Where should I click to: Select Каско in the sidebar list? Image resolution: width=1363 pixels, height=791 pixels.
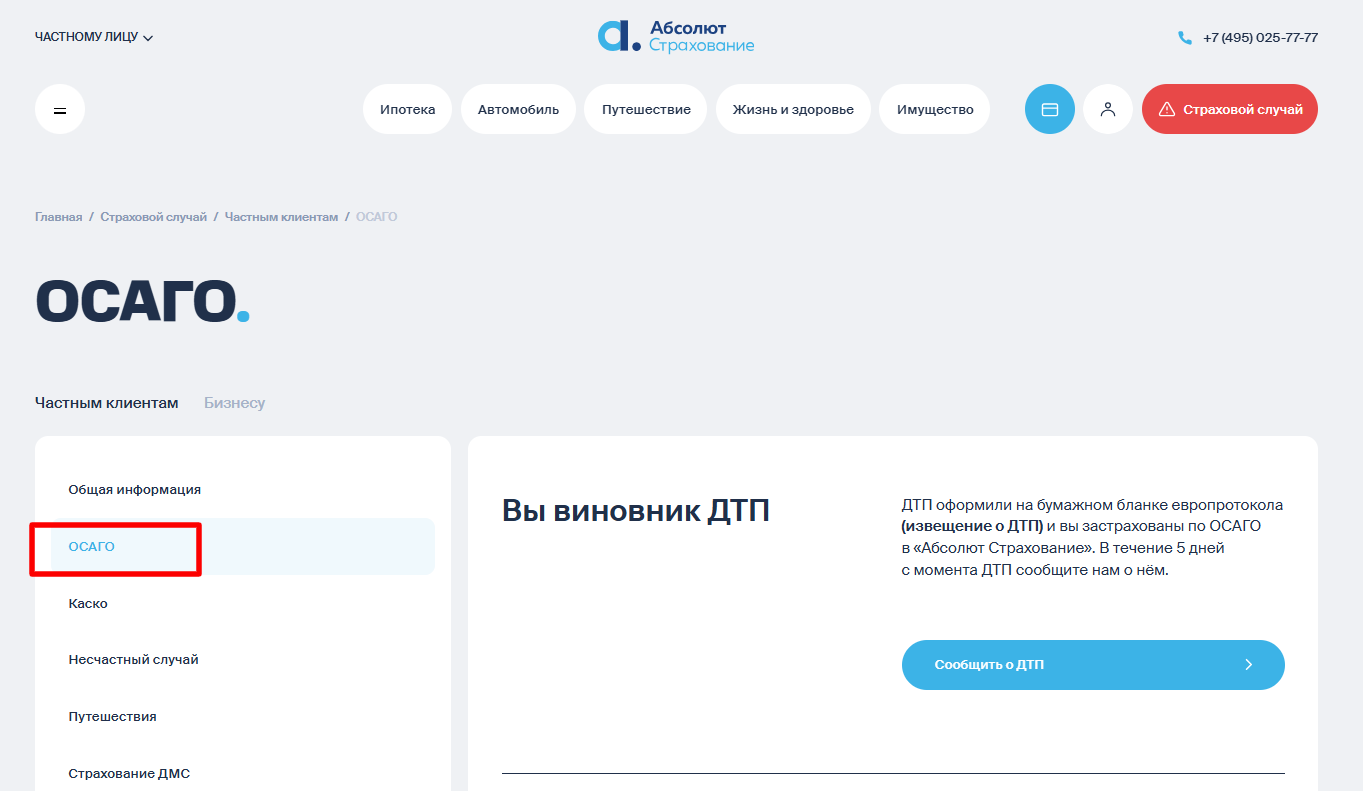tap(88, 604)
